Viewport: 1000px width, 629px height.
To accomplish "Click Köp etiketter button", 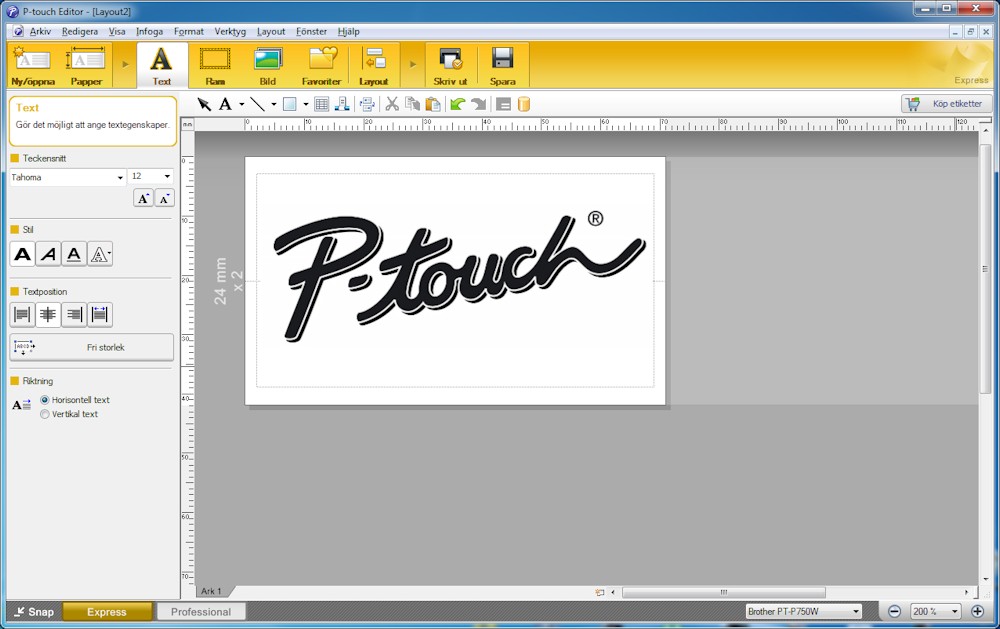I will [x=946, y=104].
